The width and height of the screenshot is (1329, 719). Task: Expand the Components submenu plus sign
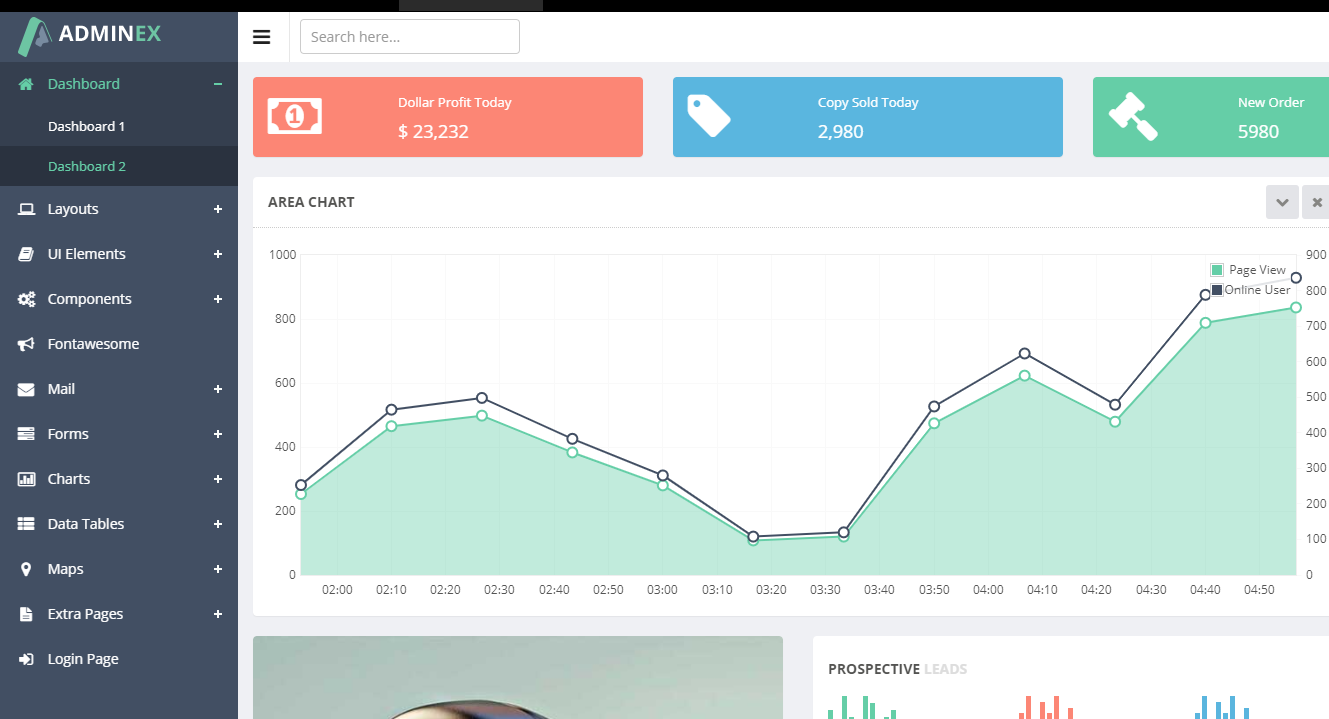(217, 299)
